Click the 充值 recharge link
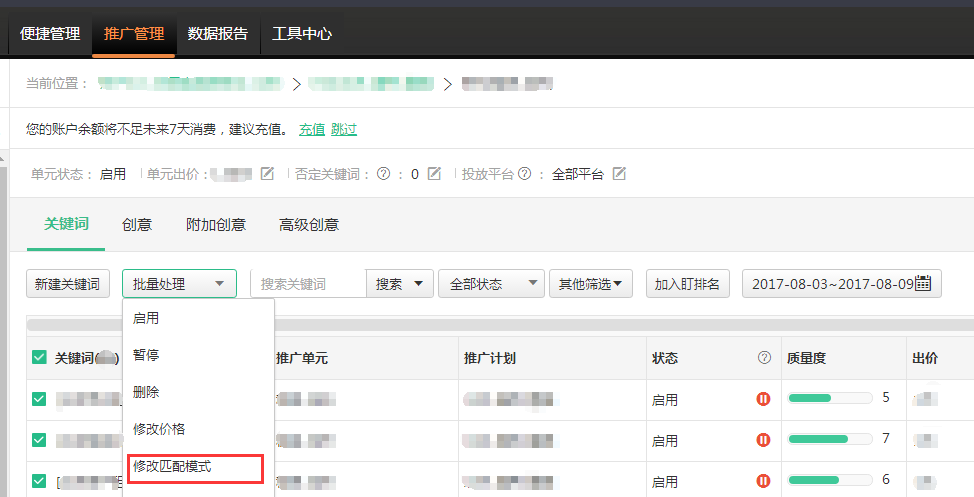 (x=312, y=129)
